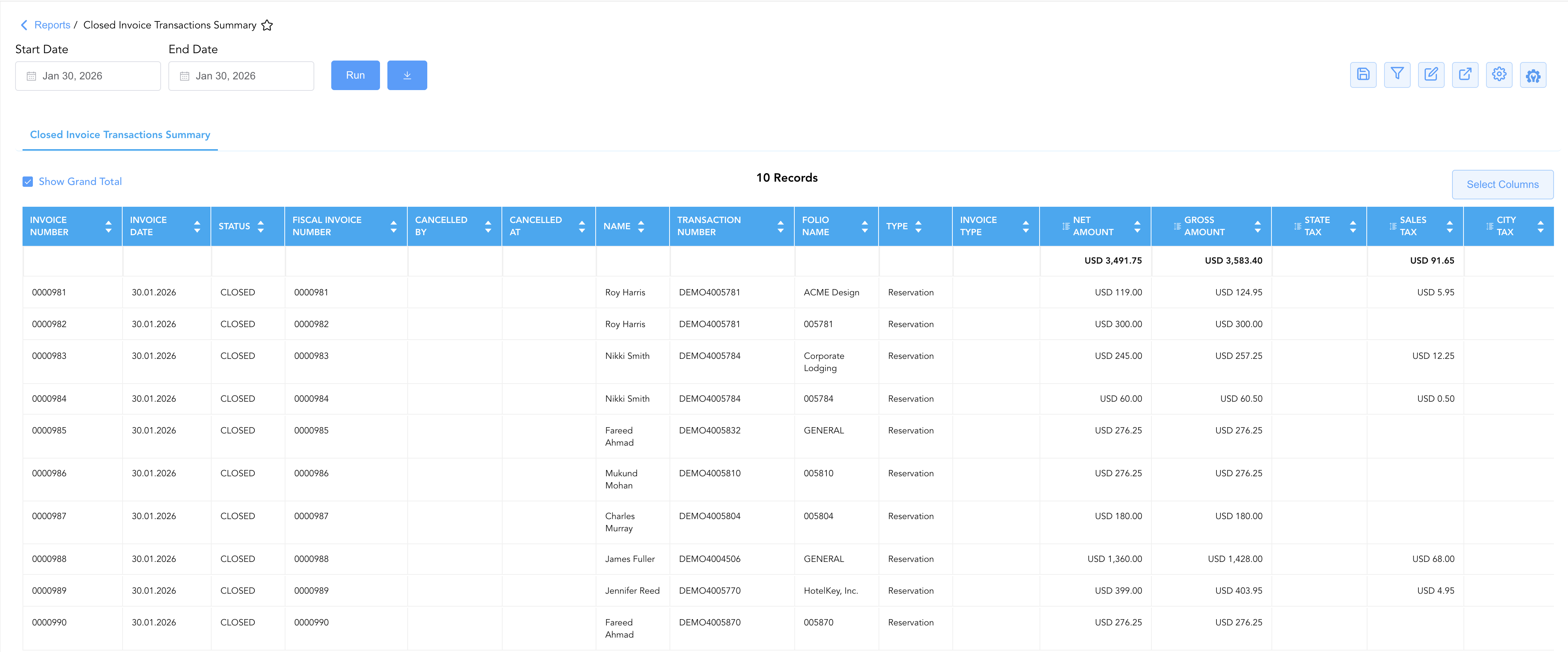
Task: Click the download arrow button
Action: click(407, 75)
